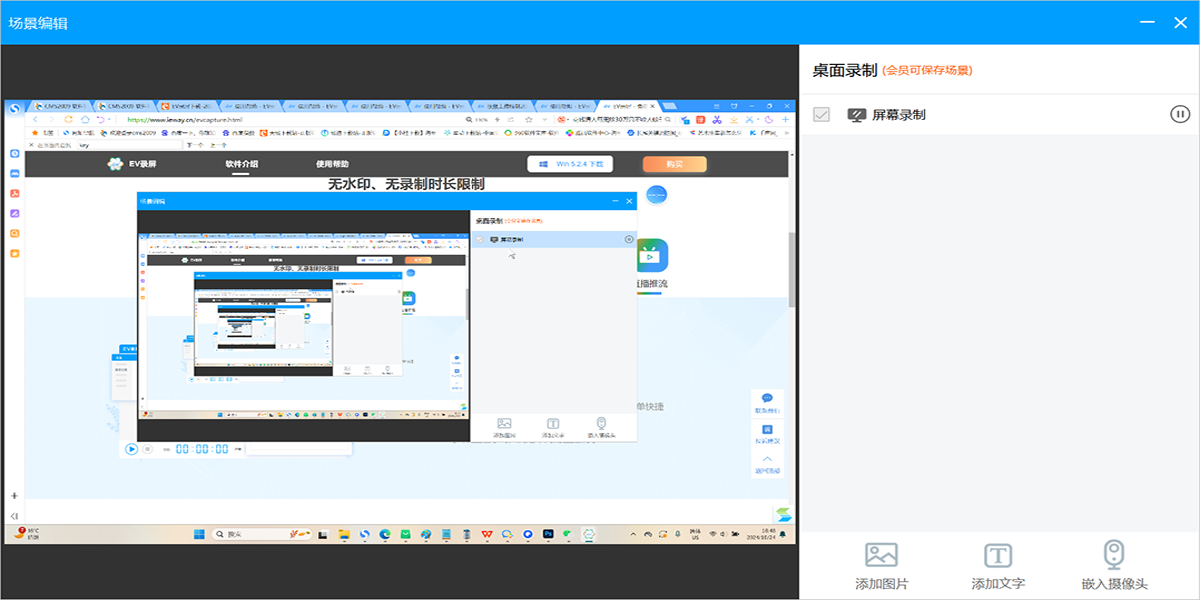
Task: Switch to 软件介绍 tab in previewed webpage
Action: [x=241, y=164]
